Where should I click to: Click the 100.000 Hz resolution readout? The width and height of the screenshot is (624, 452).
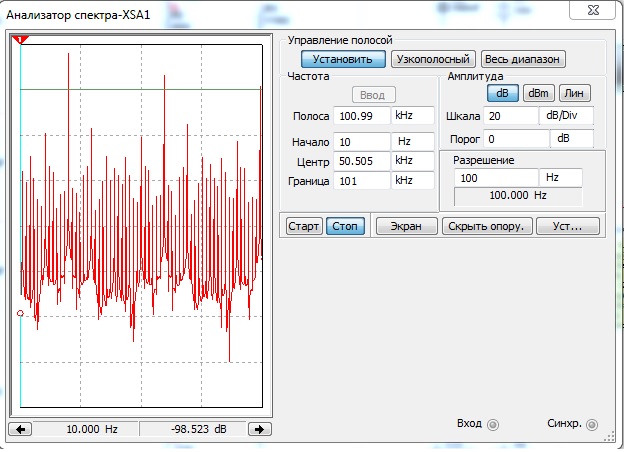coord(518,196)
